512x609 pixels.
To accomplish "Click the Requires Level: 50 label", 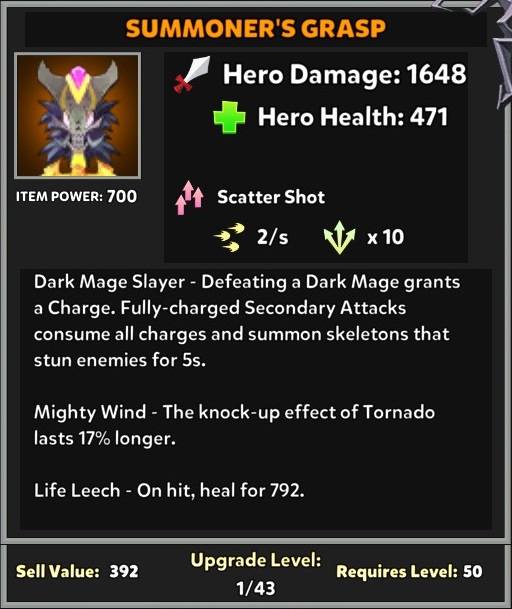I will click(409, 571).
